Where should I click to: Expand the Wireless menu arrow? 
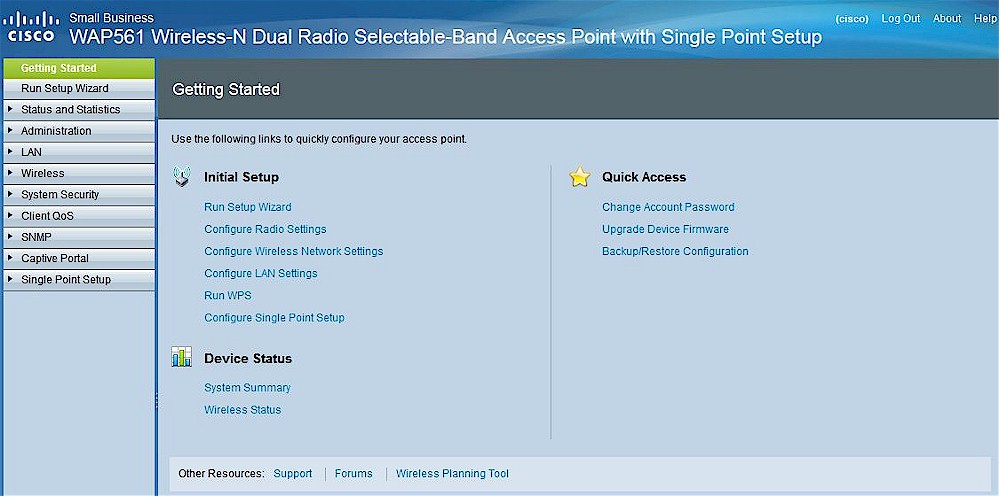pos(10,173)
